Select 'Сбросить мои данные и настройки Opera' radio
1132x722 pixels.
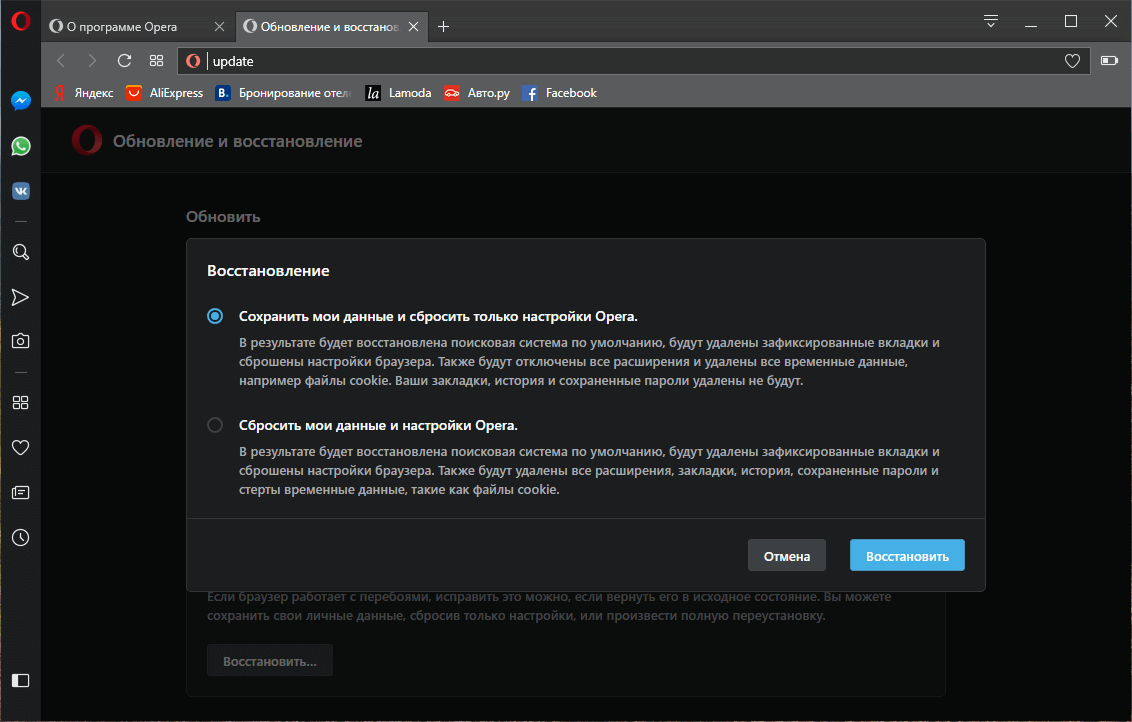[215, 425]
